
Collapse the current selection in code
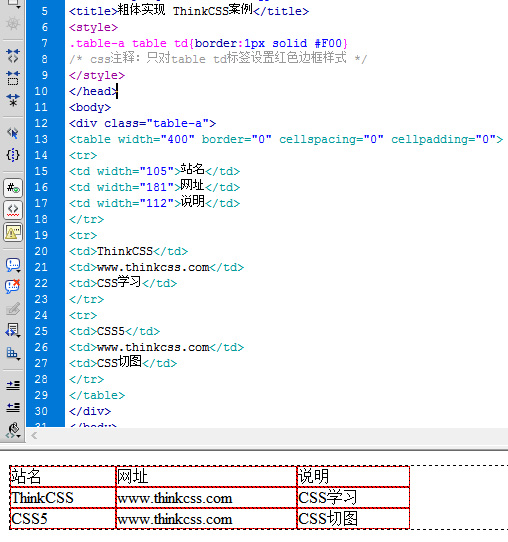click(13, 78)
